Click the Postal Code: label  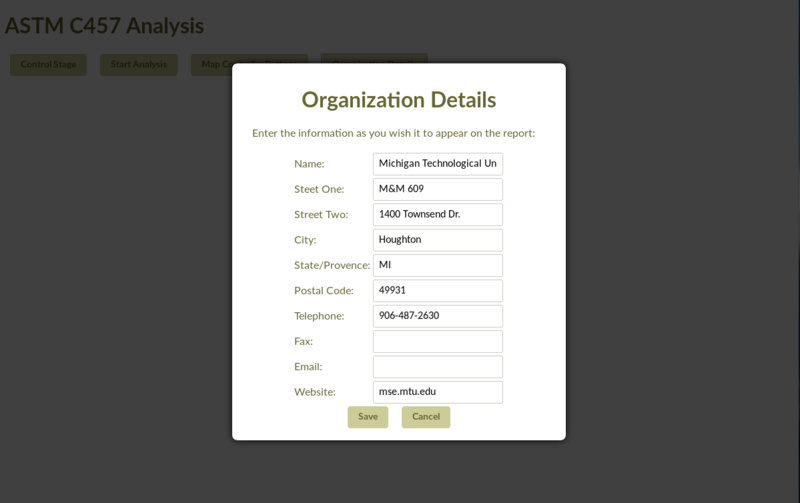pyautogui.click(x=324, y=291)
